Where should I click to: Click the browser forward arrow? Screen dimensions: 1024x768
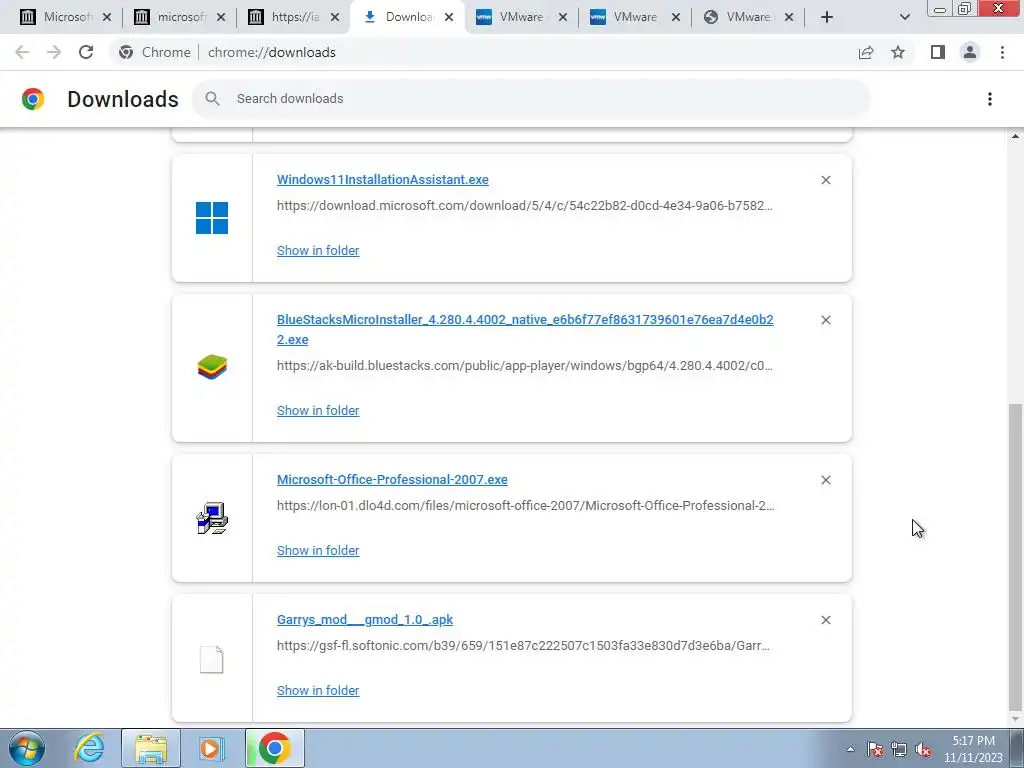pyautogui.click(x=54, y=52)
